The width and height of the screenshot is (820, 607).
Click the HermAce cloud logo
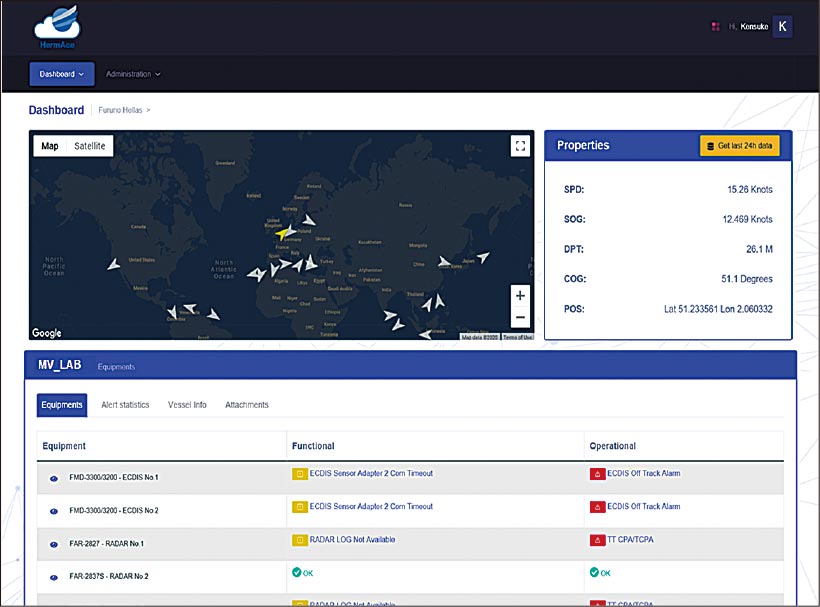tap(57, 27)
